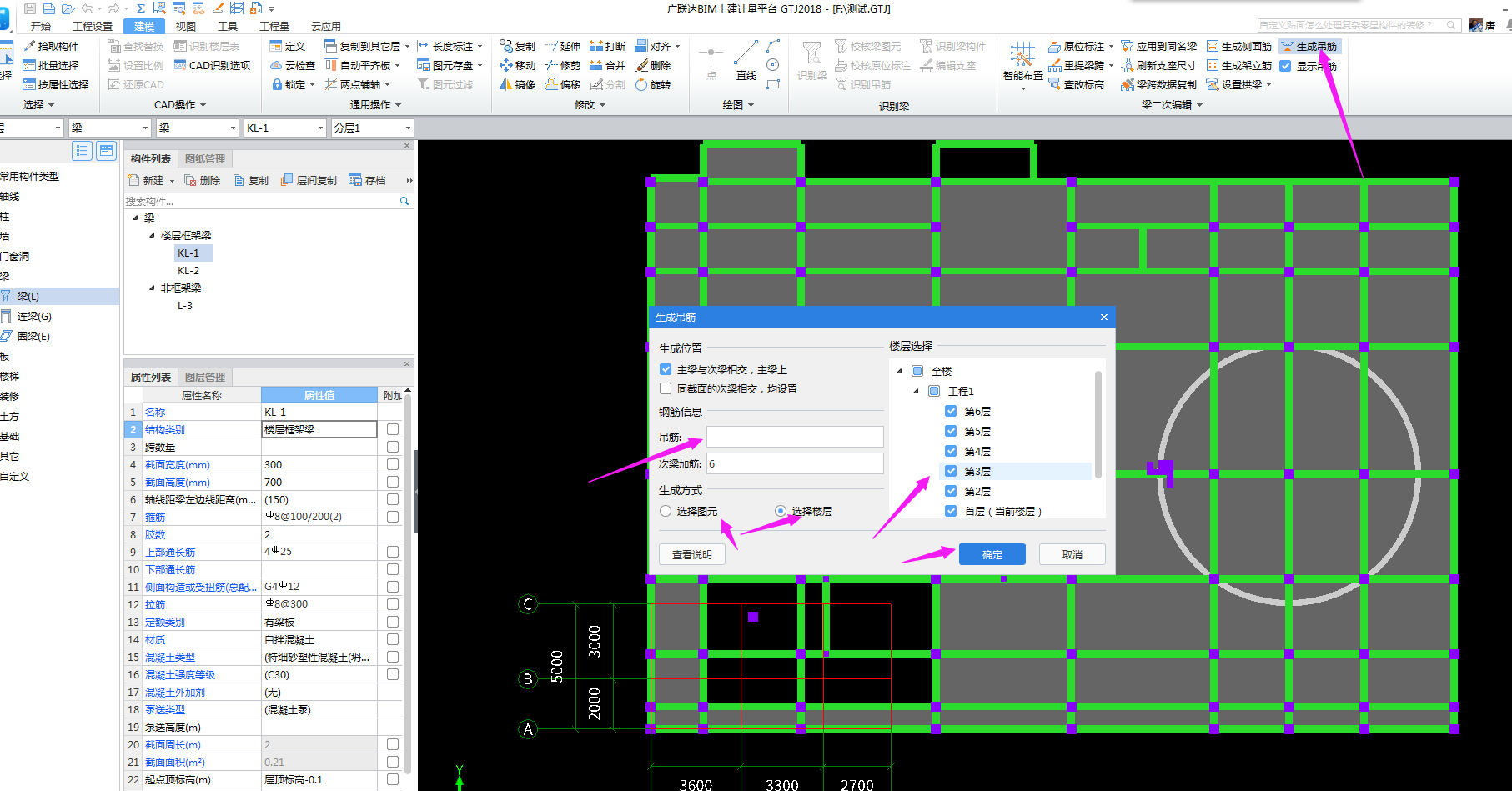Click 层间复制 in the component list toolbar
This screenshot has width=1512, height=791.
[309, 180]
